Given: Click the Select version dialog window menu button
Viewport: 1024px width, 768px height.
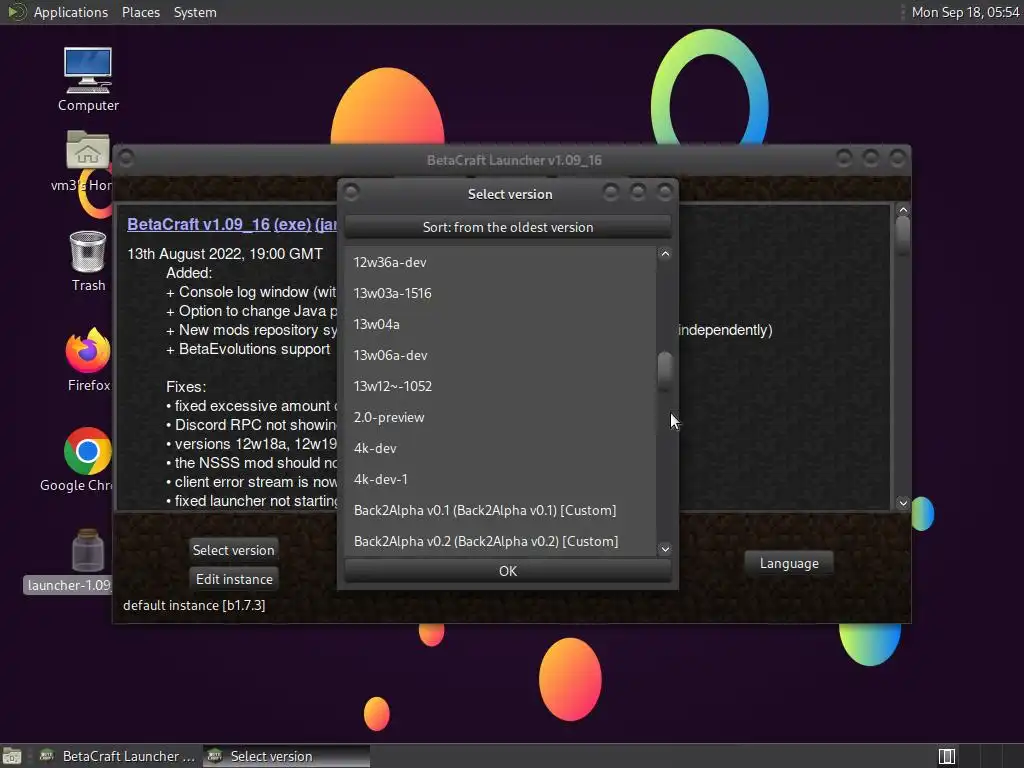Looking at the screenshot, I should (x=351, y=192).
